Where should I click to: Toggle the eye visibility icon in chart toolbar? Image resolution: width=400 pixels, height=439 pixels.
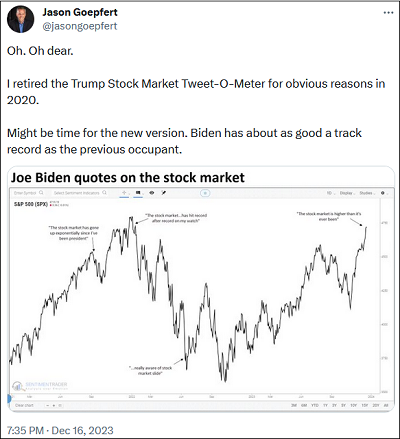(152, 193)
